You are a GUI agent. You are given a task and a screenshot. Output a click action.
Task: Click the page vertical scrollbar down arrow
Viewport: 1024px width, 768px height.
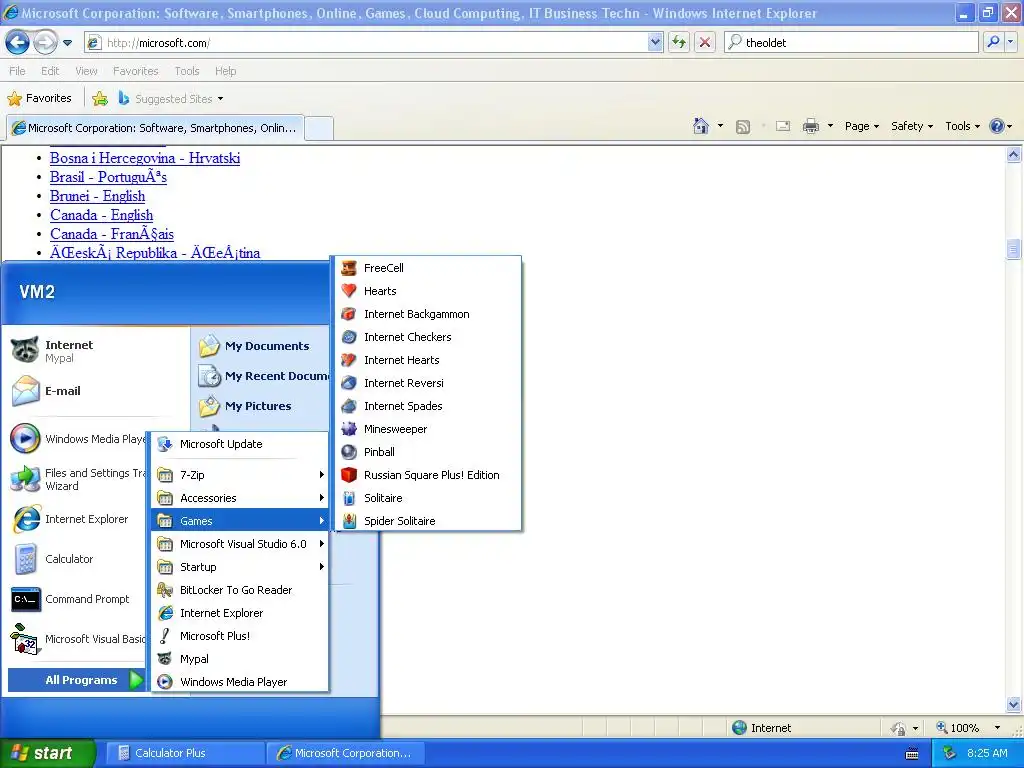coord(1014,704)
